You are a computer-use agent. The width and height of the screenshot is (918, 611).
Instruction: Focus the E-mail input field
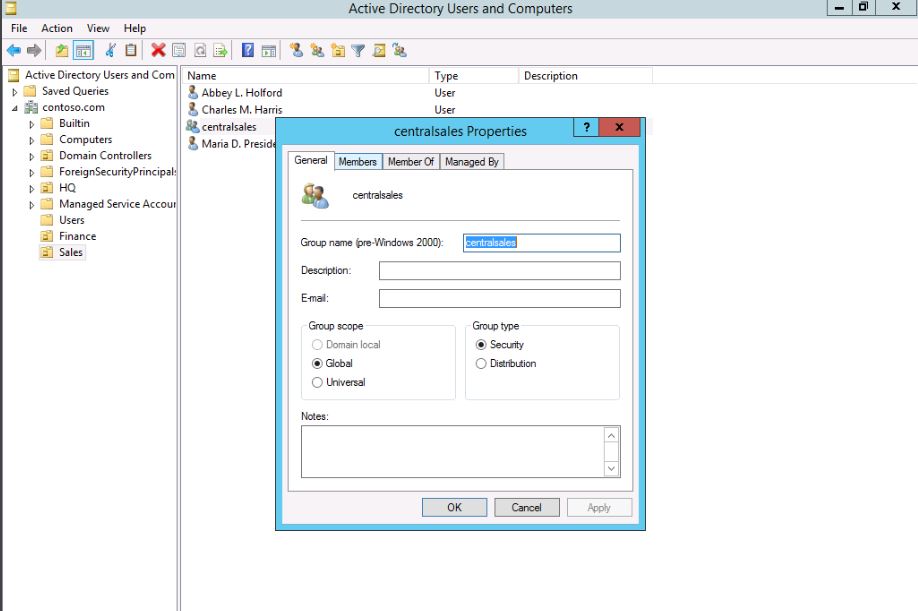coord(499,298)
